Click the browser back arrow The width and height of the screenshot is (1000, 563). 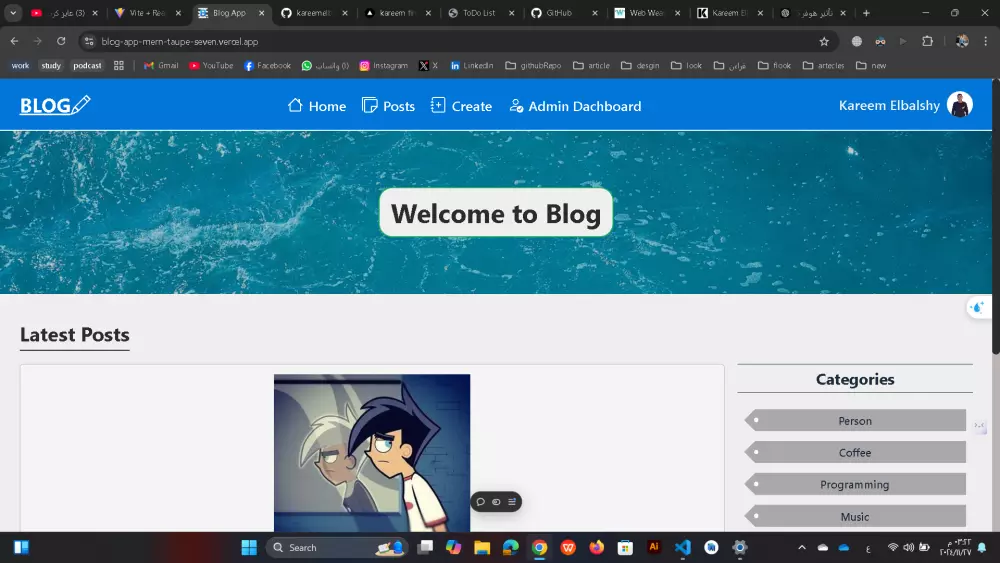[14, 41]
